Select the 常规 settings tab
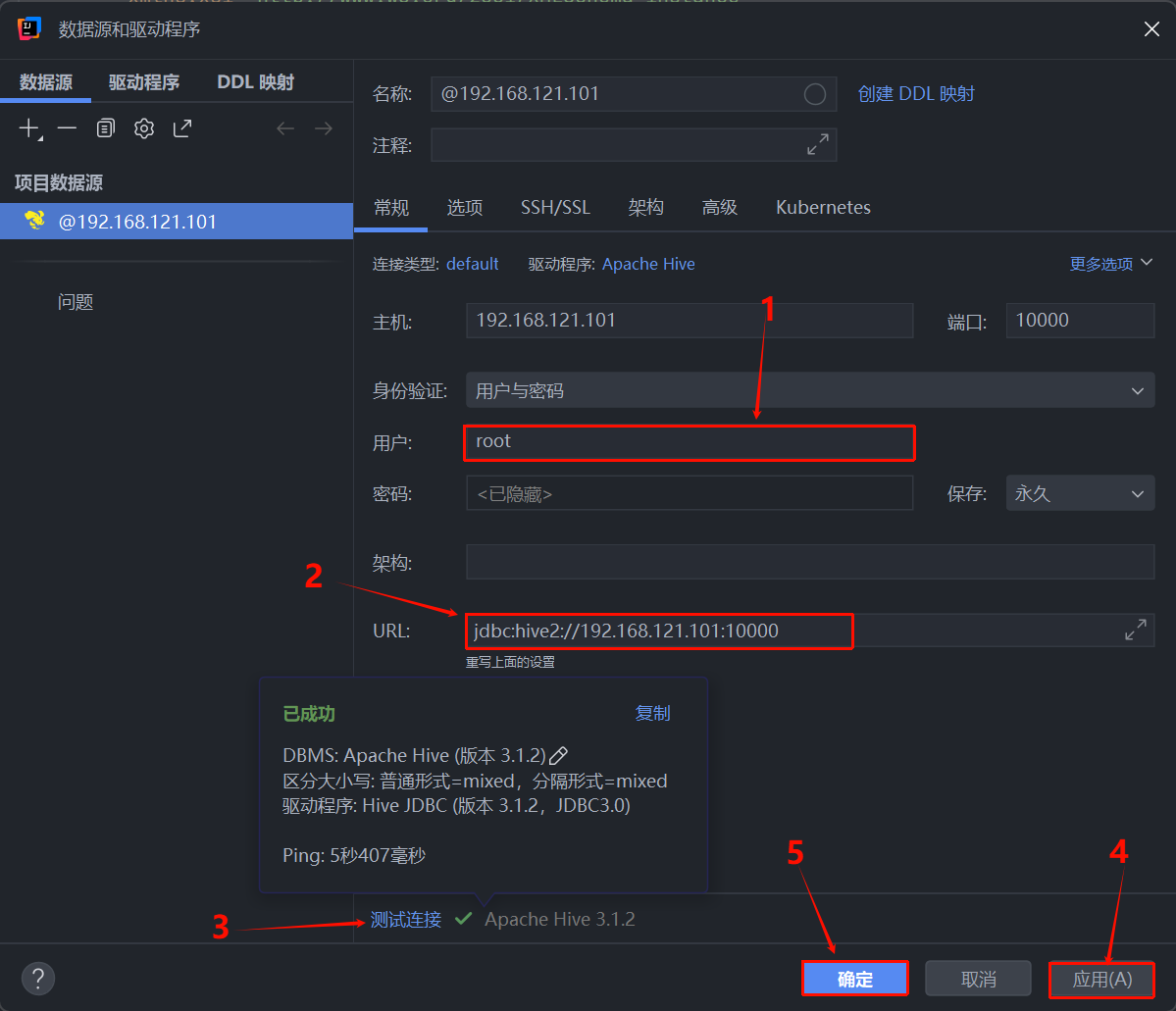The height and width of the screenshot is (1011, 1176). point(391,208)
